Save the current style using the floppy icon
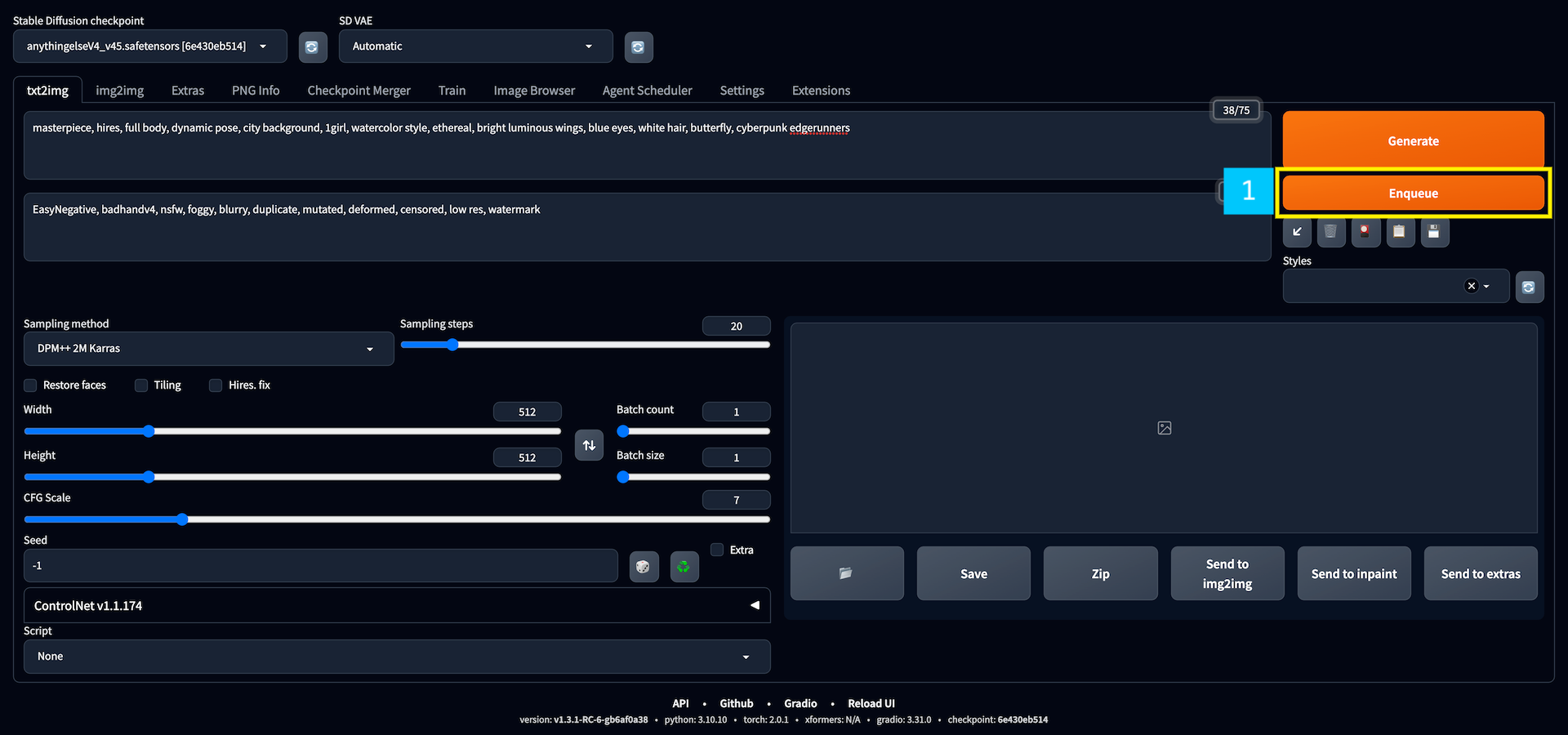1568x735 pixels. 1434,232
